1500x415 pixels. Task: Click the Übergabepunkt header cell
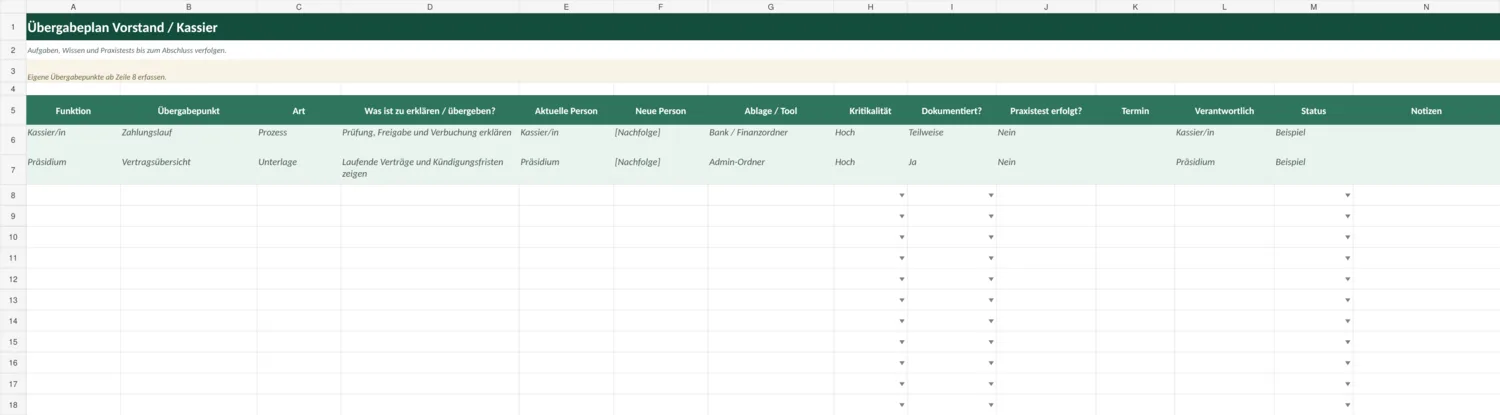pos(189,111)
